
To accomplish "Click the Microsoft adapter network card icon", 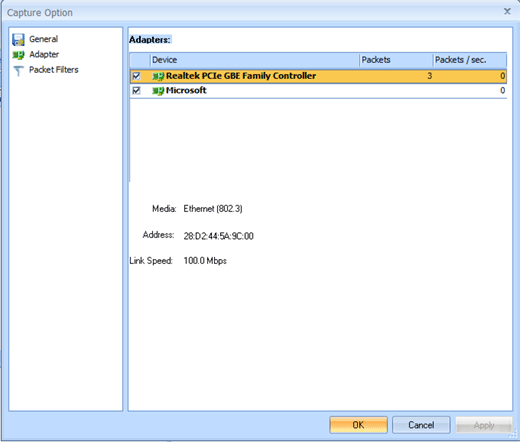I will click(x=158, y=91).
